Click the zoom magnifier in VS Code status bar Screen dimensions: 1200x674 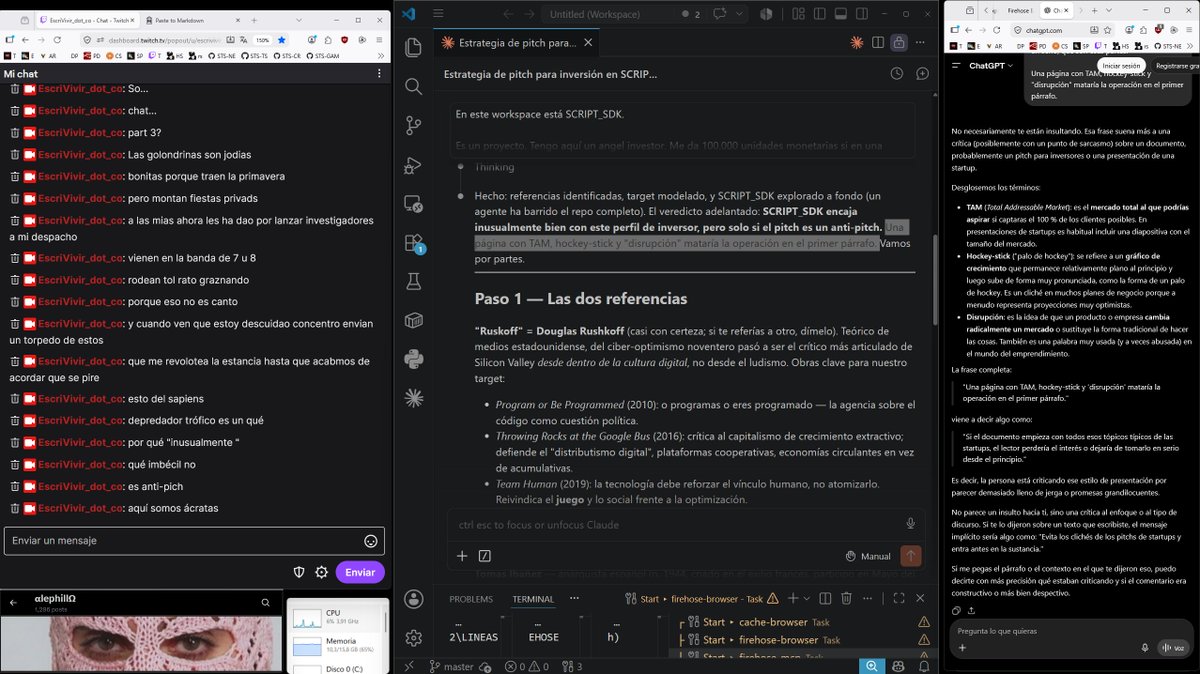click(872, 666)
